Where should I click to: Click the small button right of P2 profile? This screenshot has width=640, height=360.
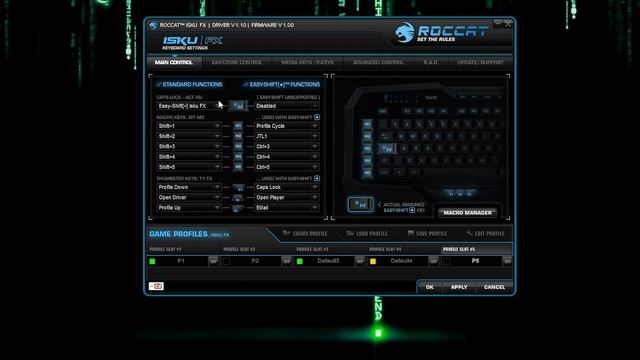coord(287,261)
